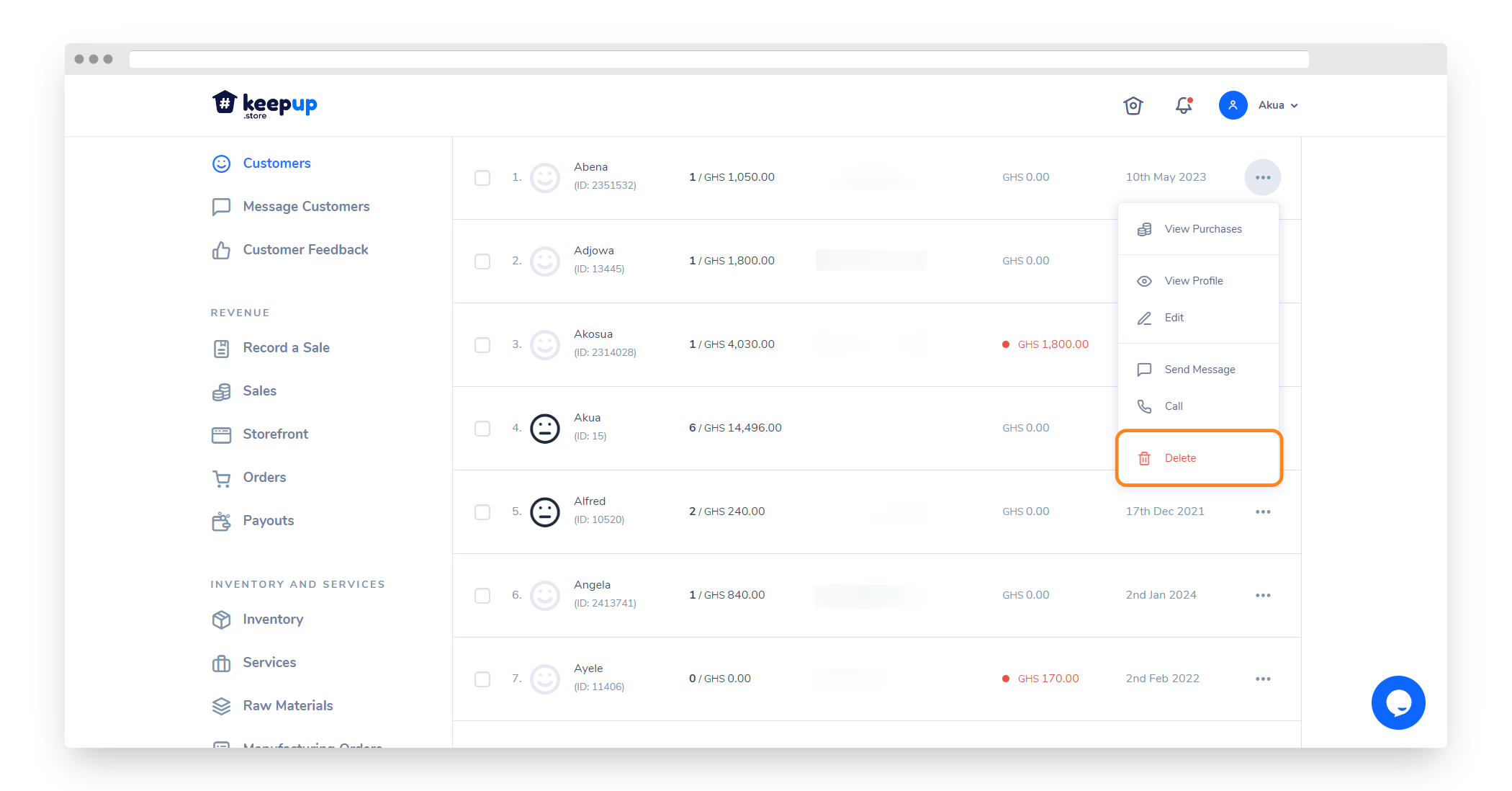The width and height of the screenshot is (1512, 791).
Task: Expand the Akua account dropdown
Action: 1277,105
